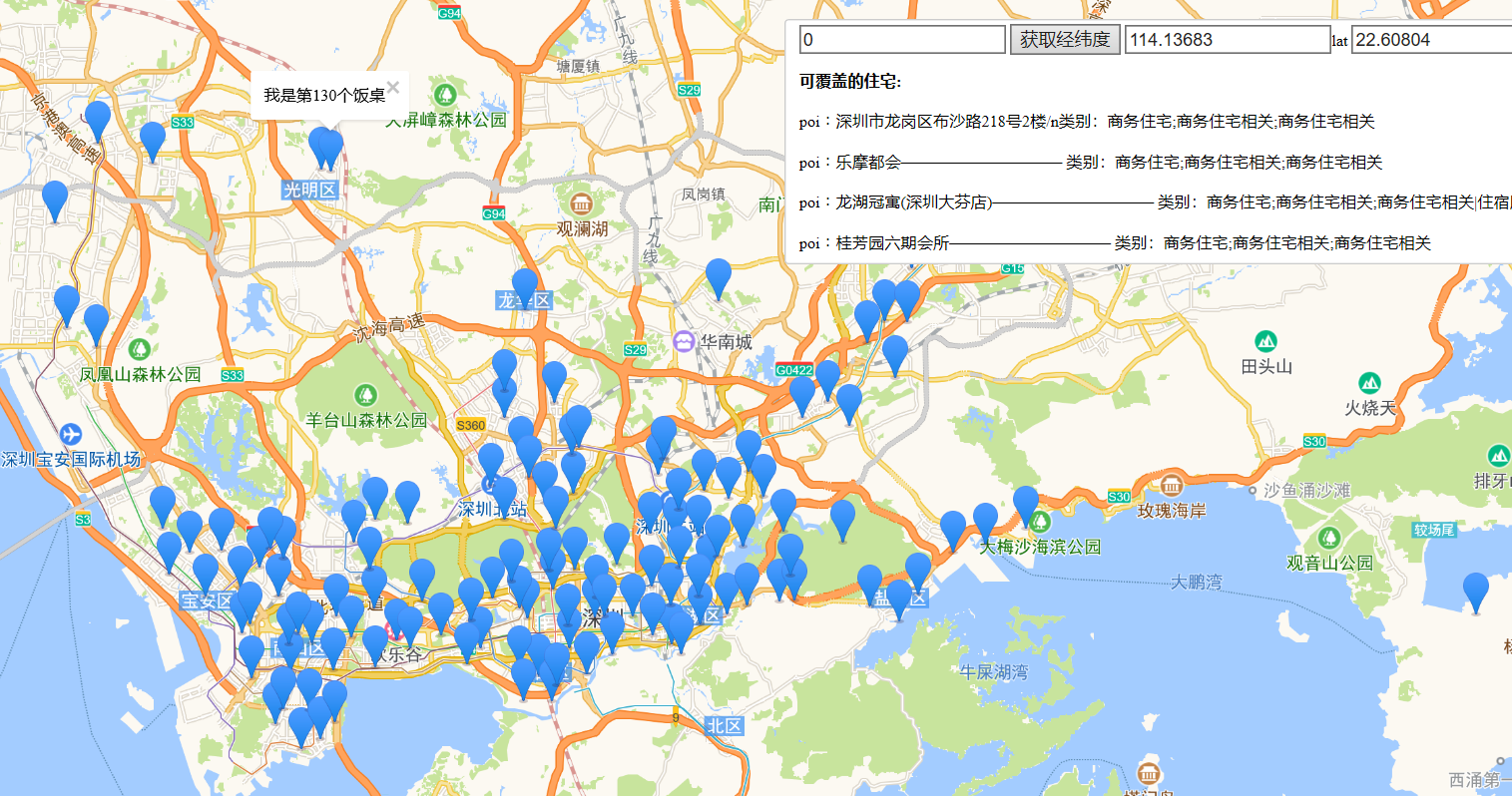
Task: Click the 深圳宝安国际机场 airport icon
Action: (x=71, y=435)
